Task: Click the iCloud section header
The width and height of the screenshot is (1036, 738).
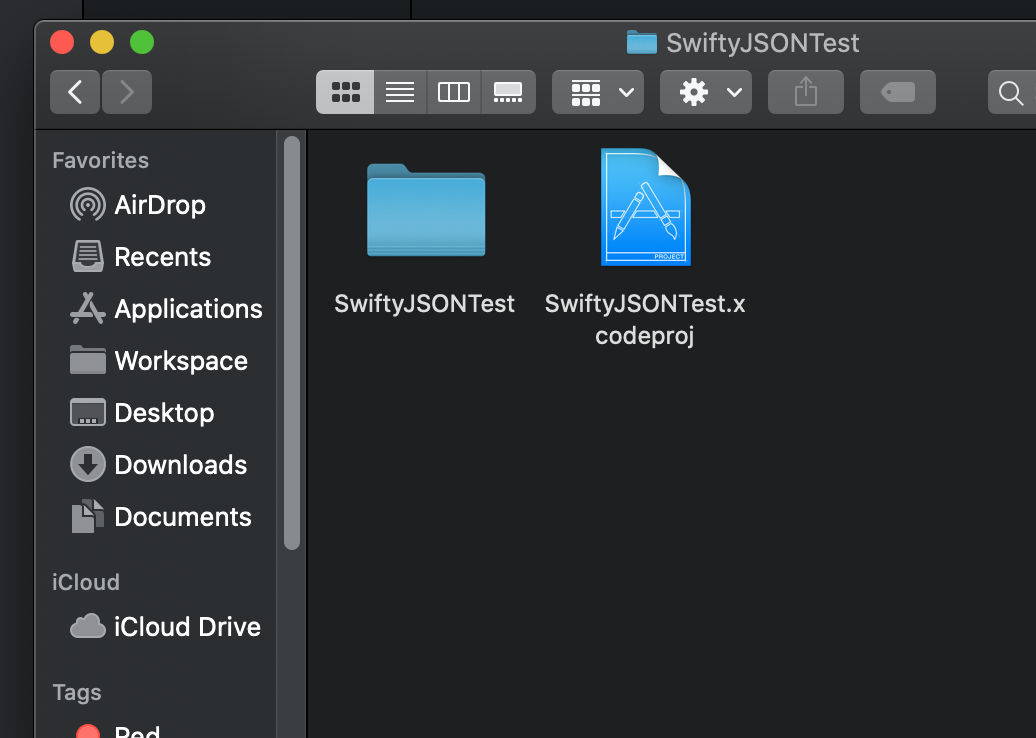Action: point(86,582)
